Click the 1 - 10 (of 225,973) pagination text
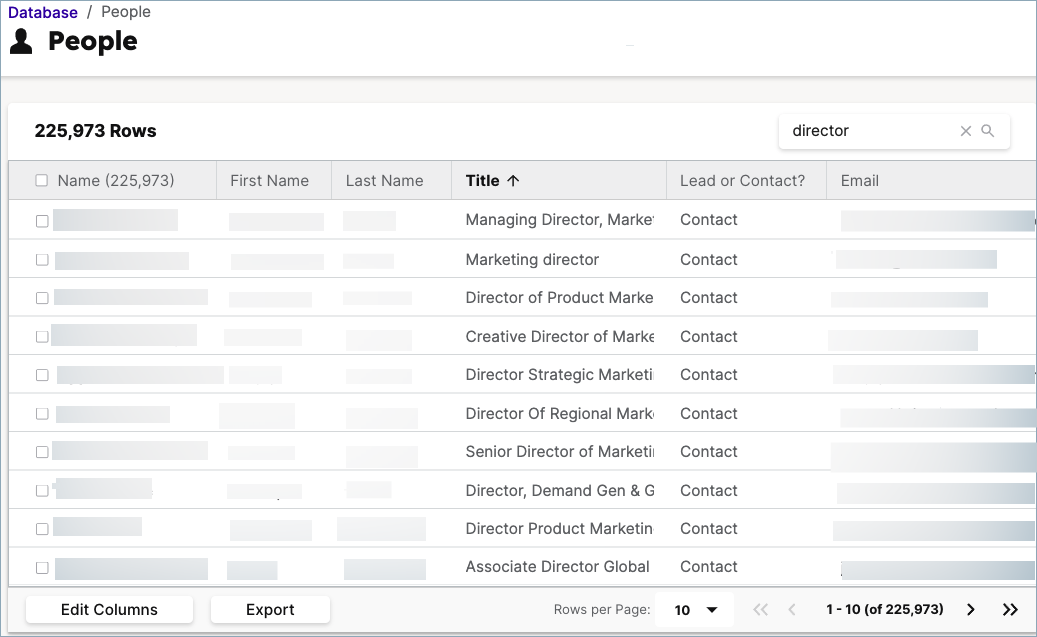 pos(884,609)
